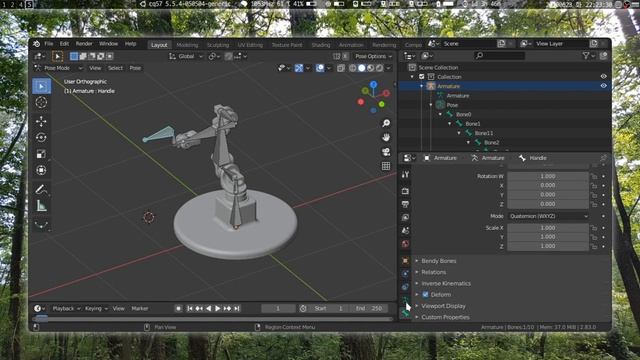
Task: Activate the Transform tool
Action: tap(41, 170)
